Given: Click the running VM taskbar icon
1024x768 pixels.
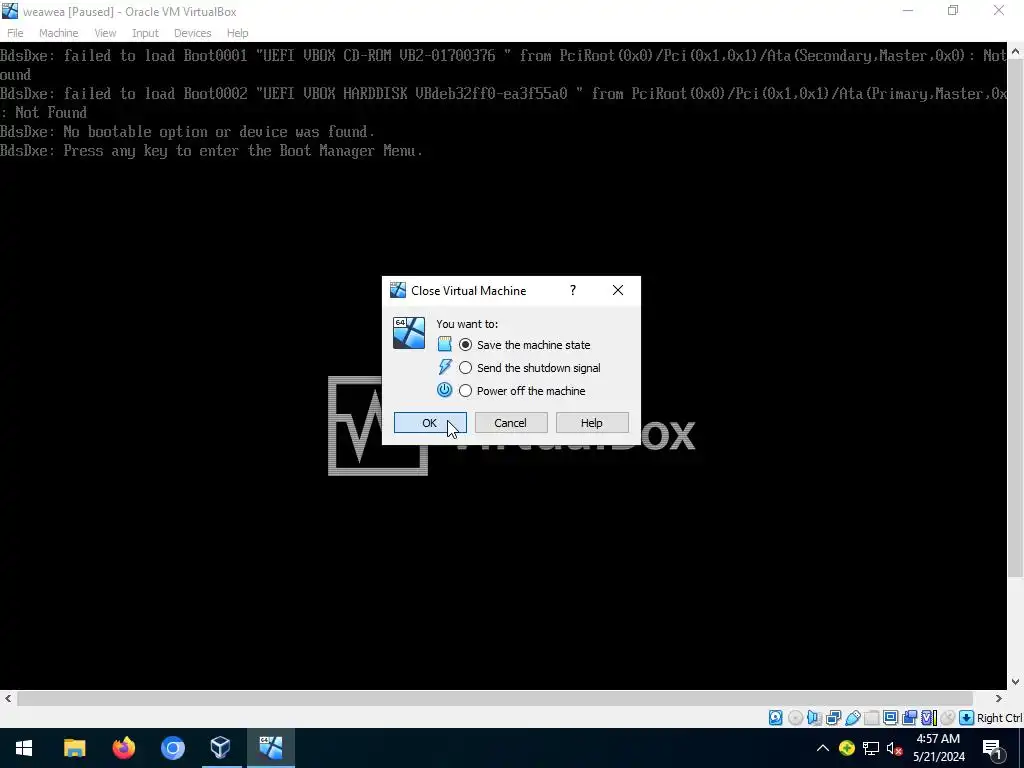Looking at the screenshot, I should coord(270,748).
